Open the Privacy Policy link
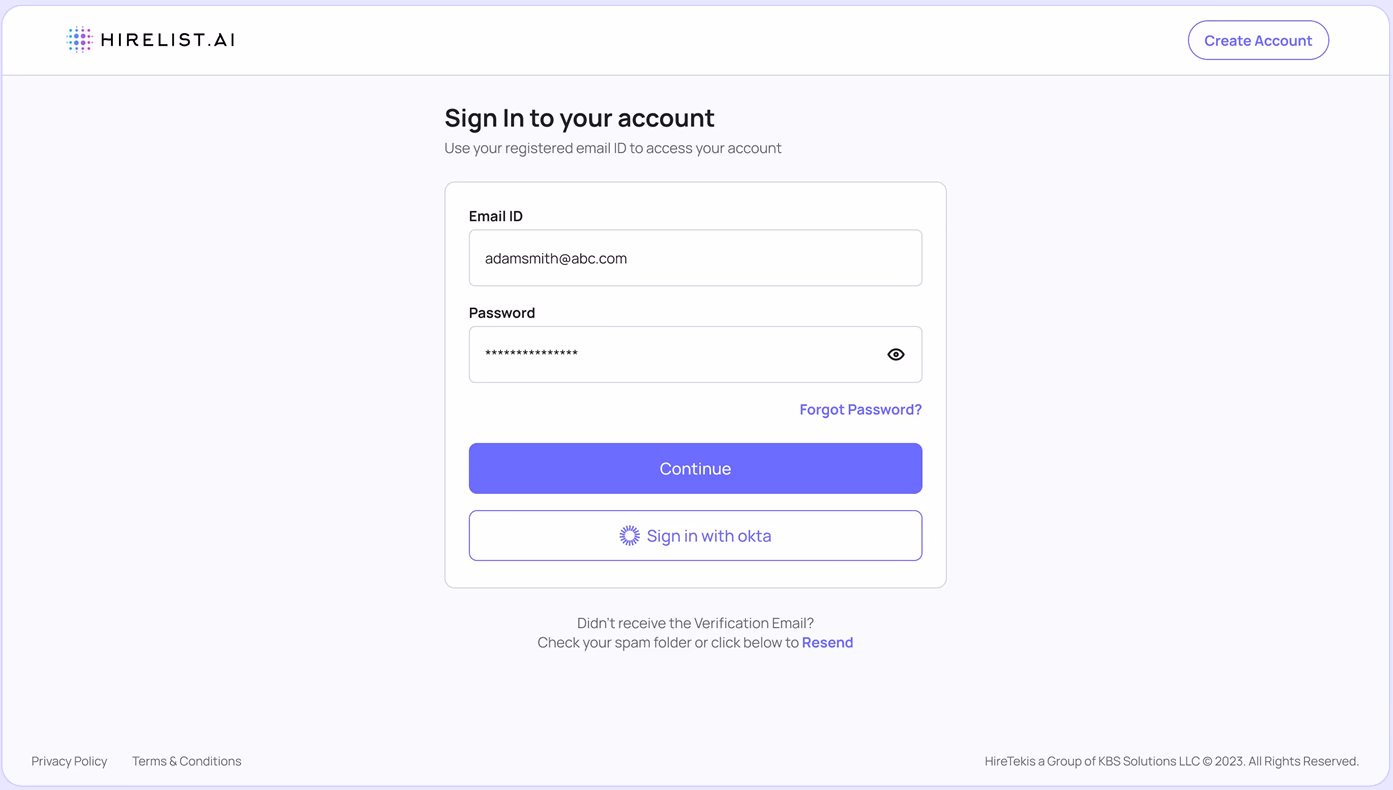1393x790 pixels. coord(69,761)
